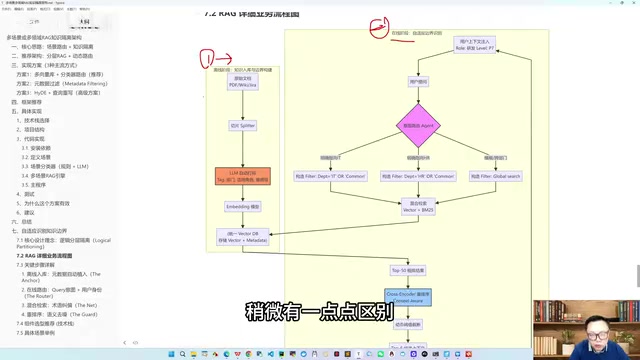Open outline entry 7.3 关键步骤详解

tap(35, 265)
